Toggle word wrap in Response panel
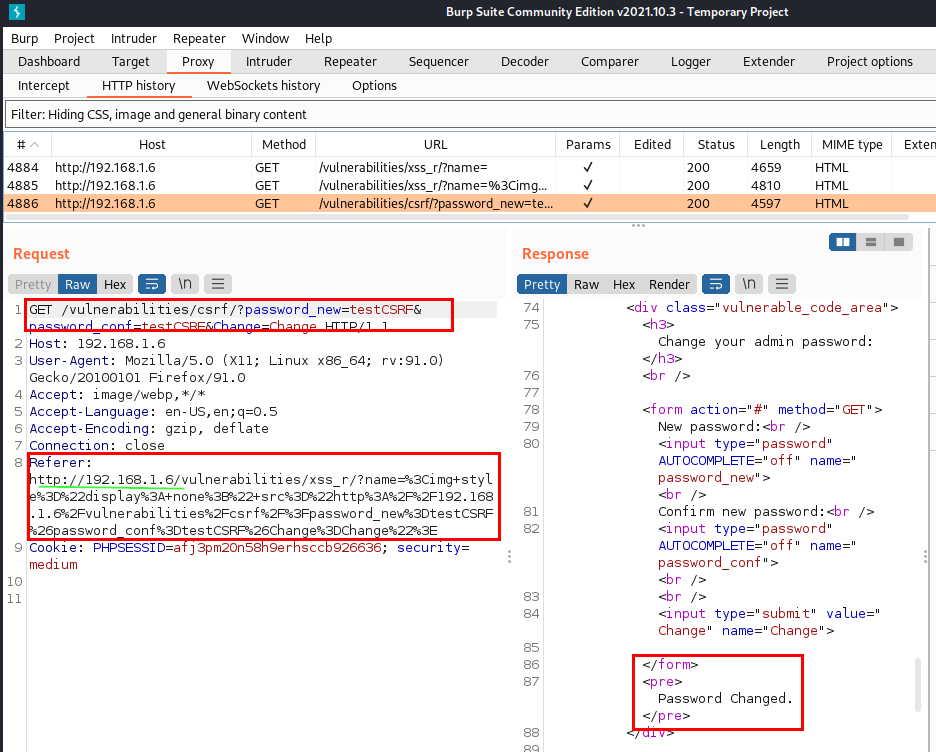The width and height of the screenshot is (936, 752). (x=716, y=284)
